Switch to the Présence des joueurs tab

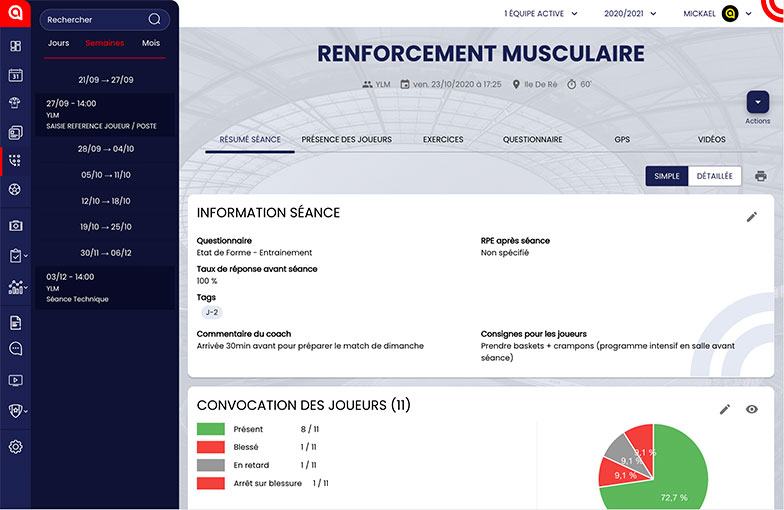[x=346, y=140]
